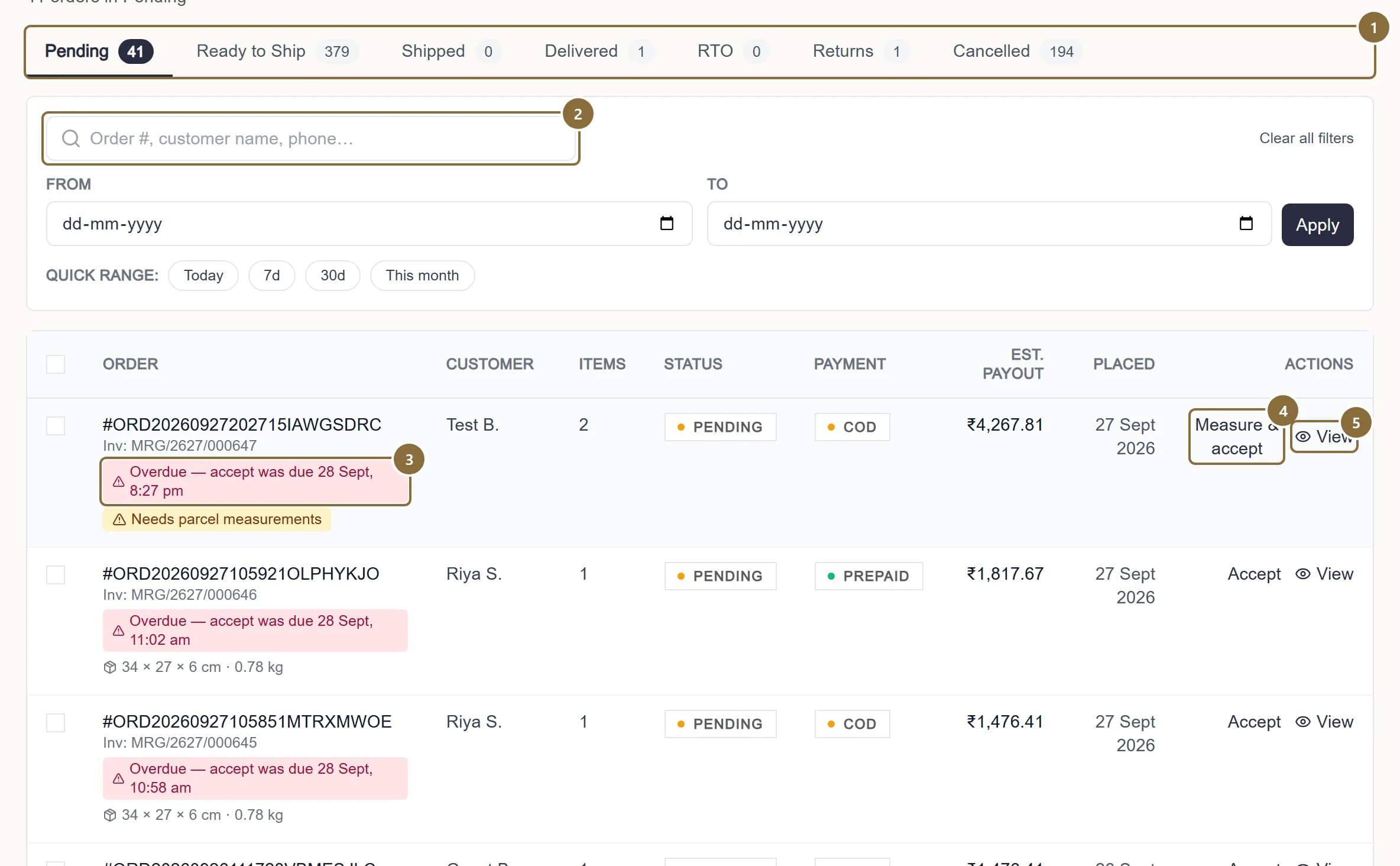Select checkbox for order #ORD20260927105921OLPHYKJO
1400x866 pixels.
tap(56, 575)
